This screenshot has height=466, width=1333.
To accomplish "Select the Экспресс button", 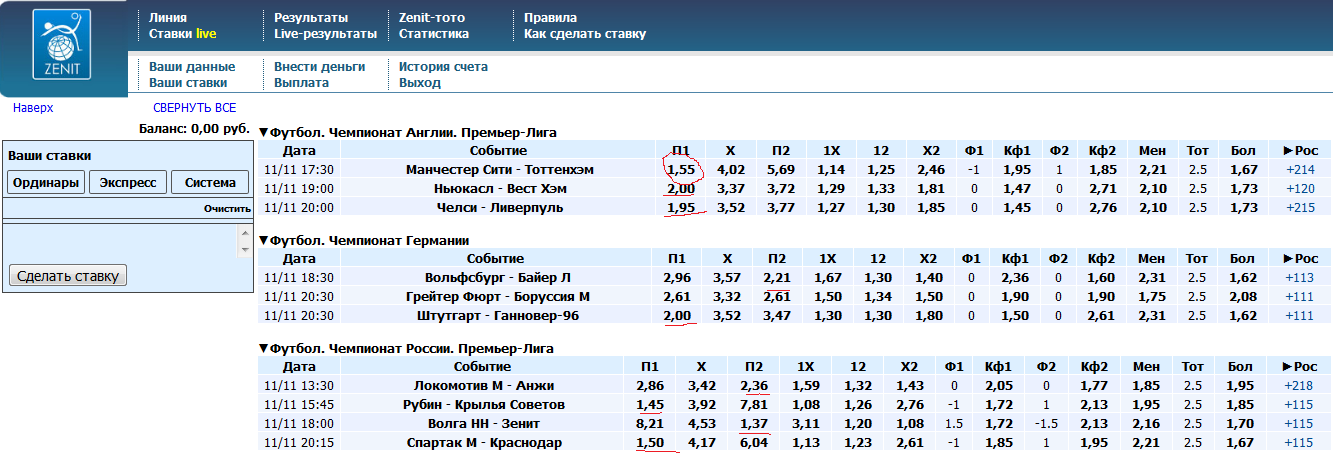I will (x=128, y=182).
